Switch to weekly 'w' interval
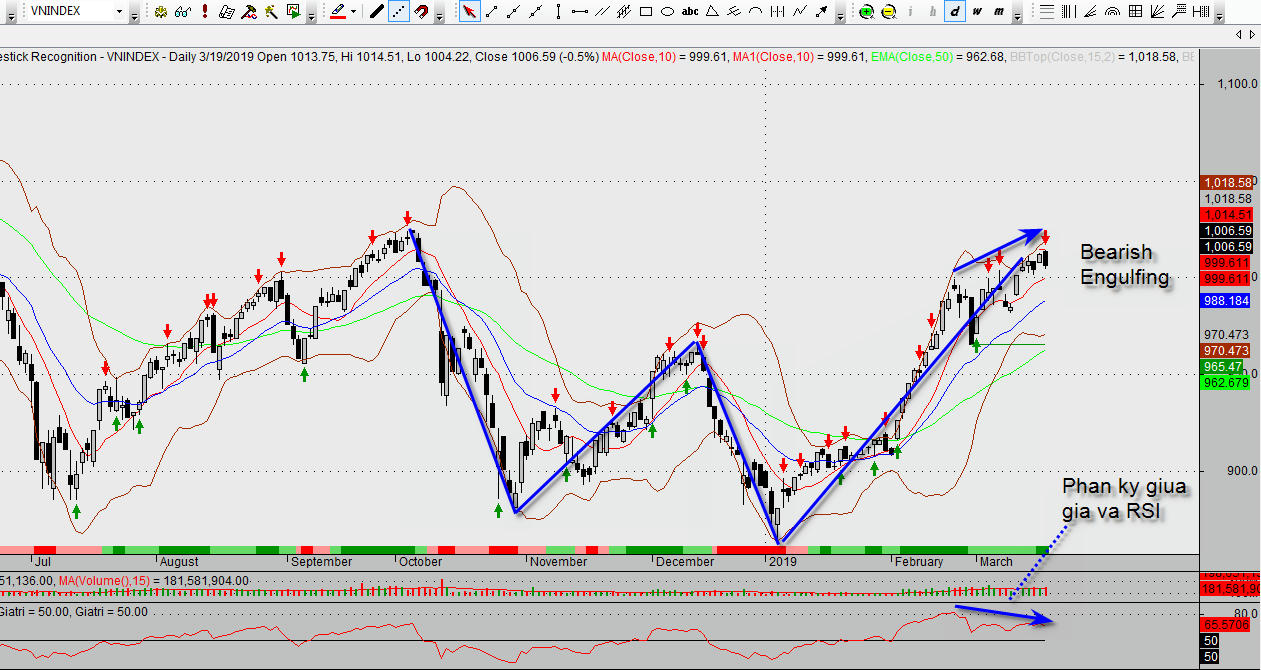This screenshot has height=670, width=1261. click(x=976, y=12)
